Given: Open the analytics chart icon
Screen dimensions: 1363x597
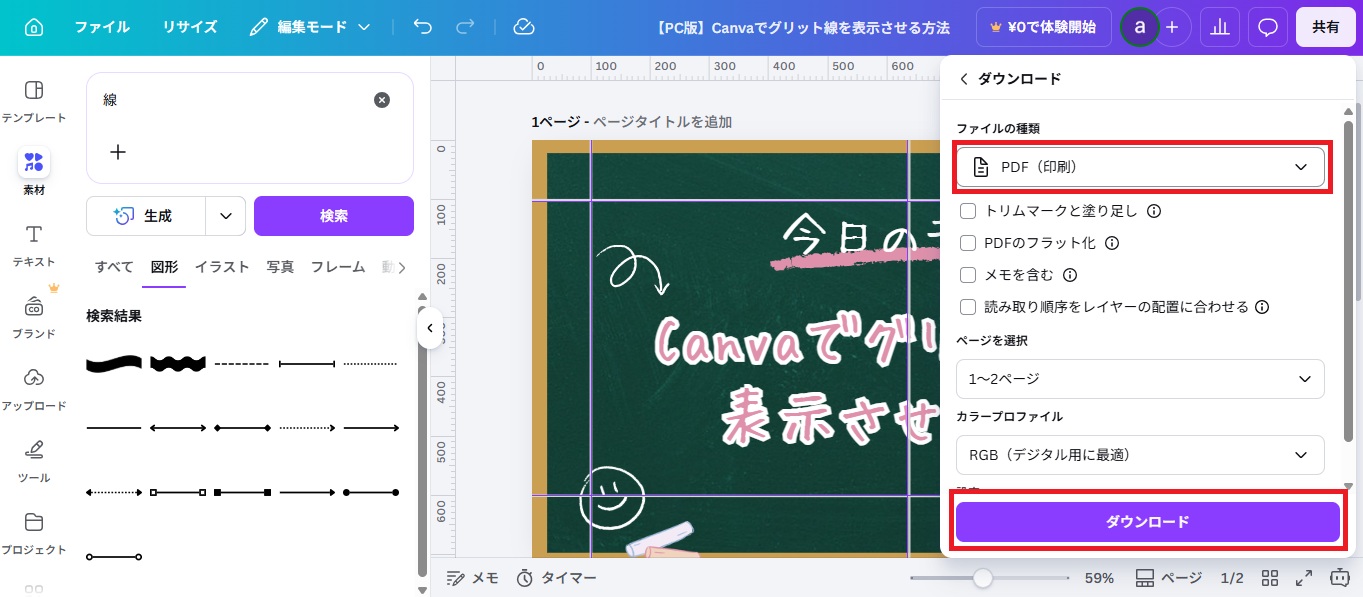Looking at the screenshot, I should click(1219, 28).
